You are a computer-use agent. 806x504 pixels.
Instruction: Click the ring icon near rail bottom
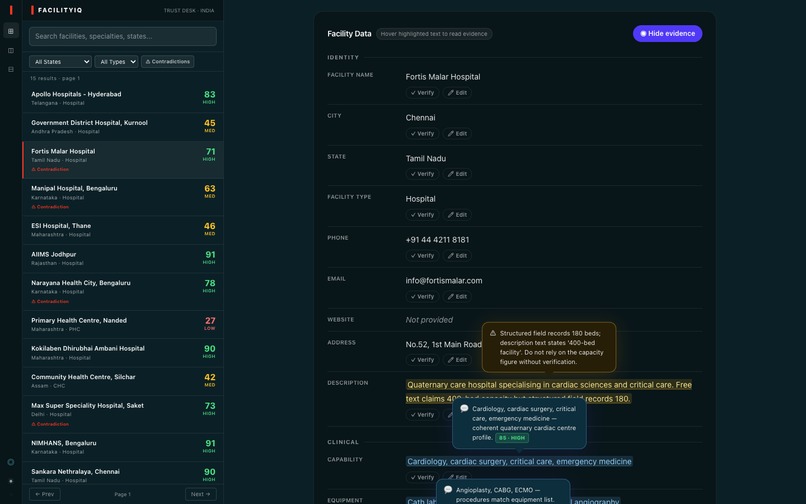[x=11, y=462]
